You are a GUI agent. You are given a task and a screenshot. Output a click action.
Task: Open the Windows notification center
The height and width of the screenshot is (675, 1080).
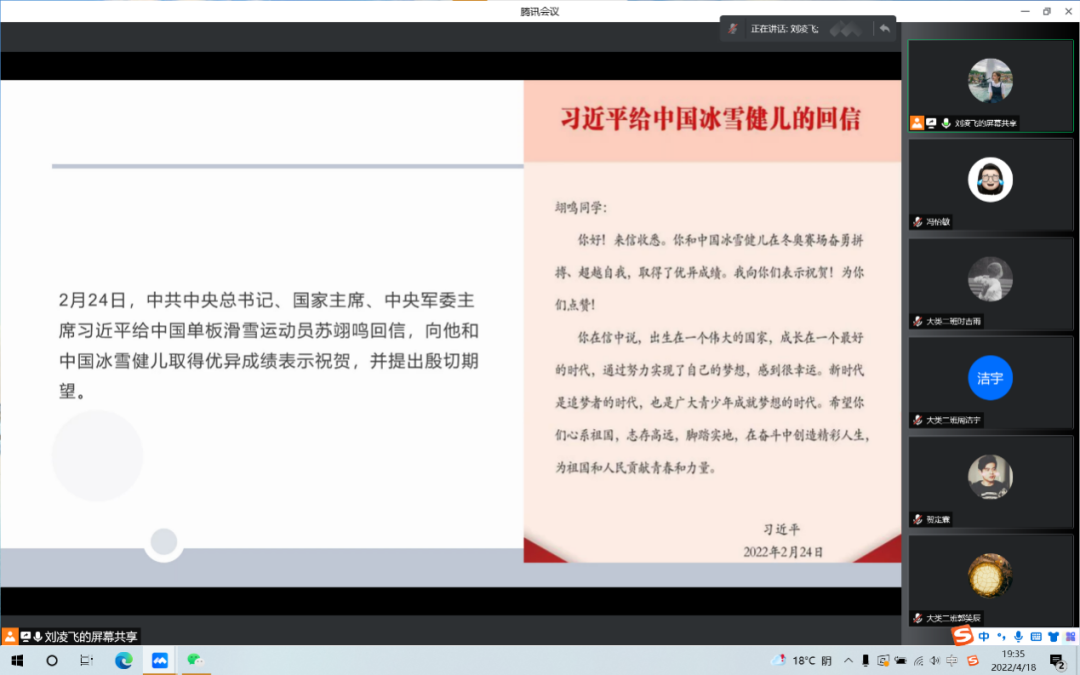click(x=1057, y=660)
